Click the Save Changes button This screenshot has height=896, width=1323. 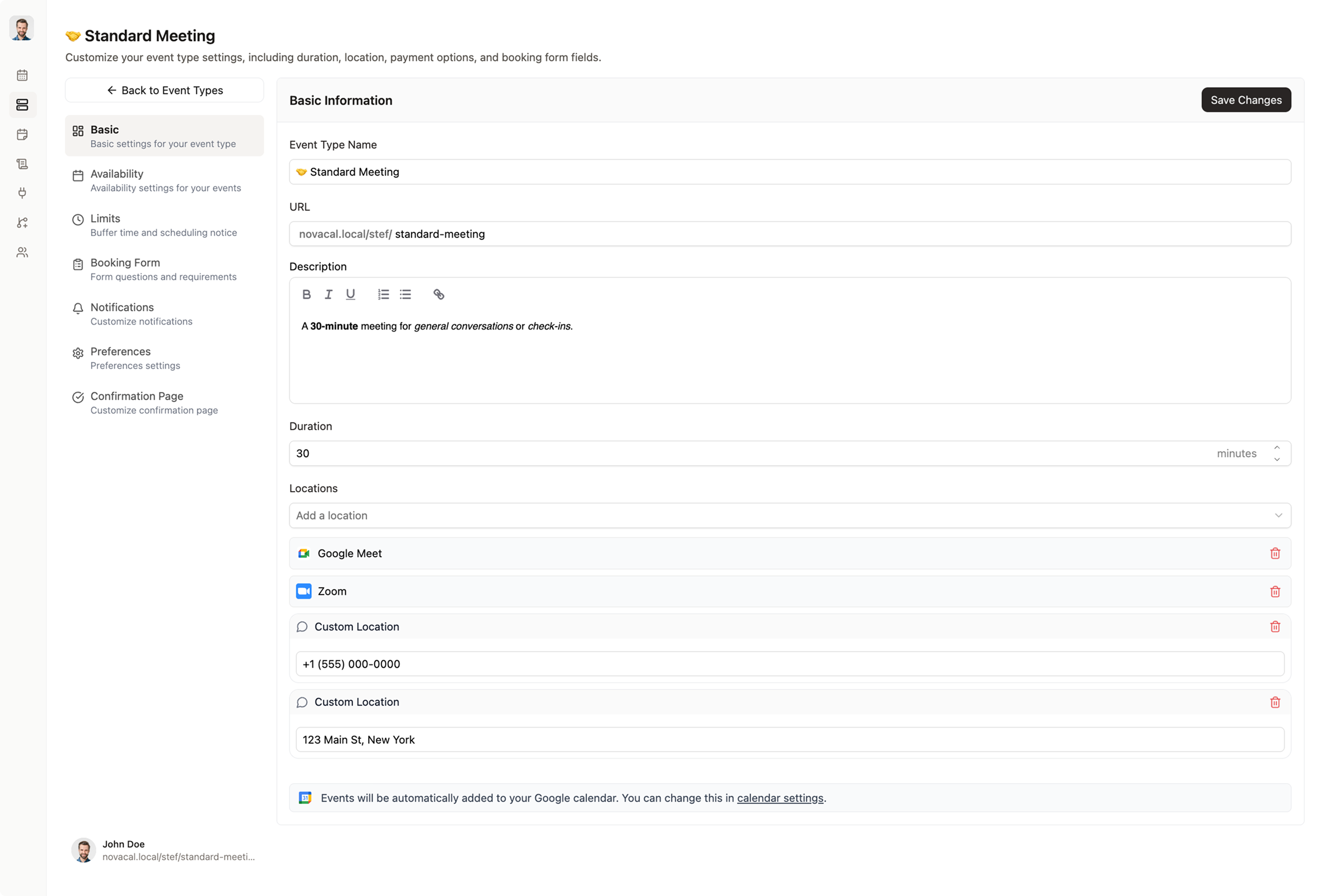1245,100
